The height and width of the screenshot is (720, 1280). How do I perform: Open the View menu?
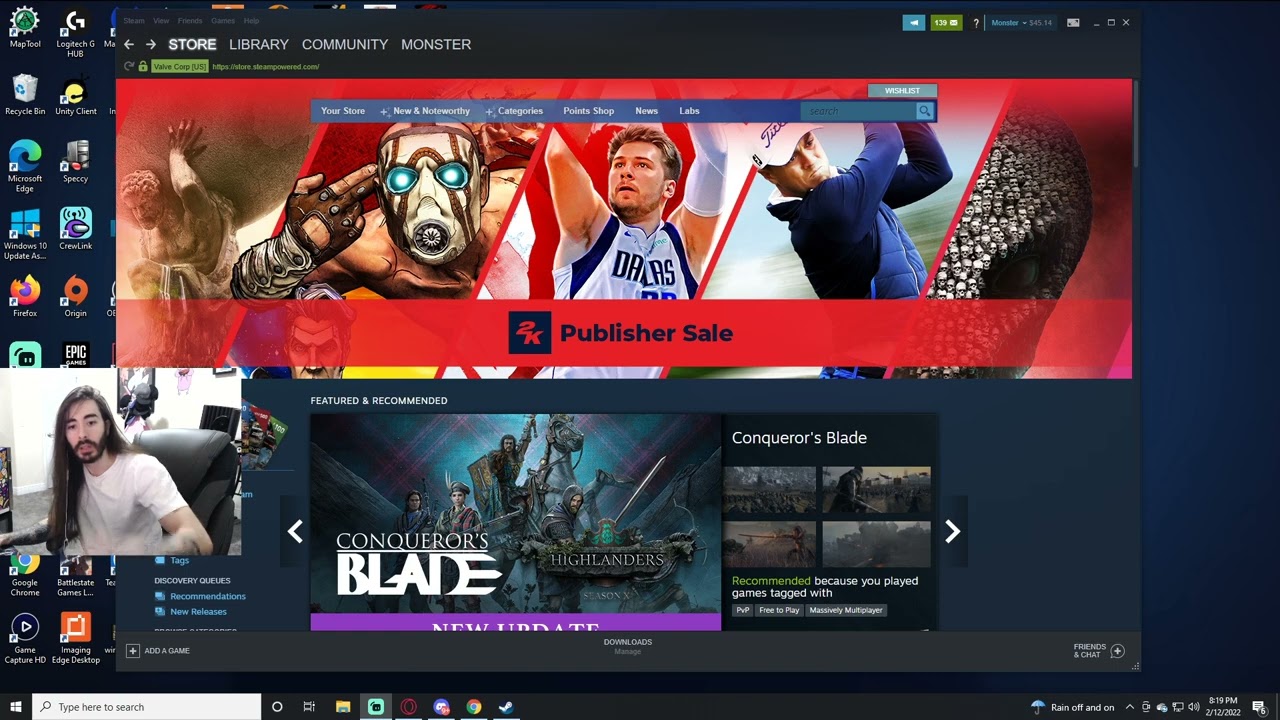pos(161,21)
